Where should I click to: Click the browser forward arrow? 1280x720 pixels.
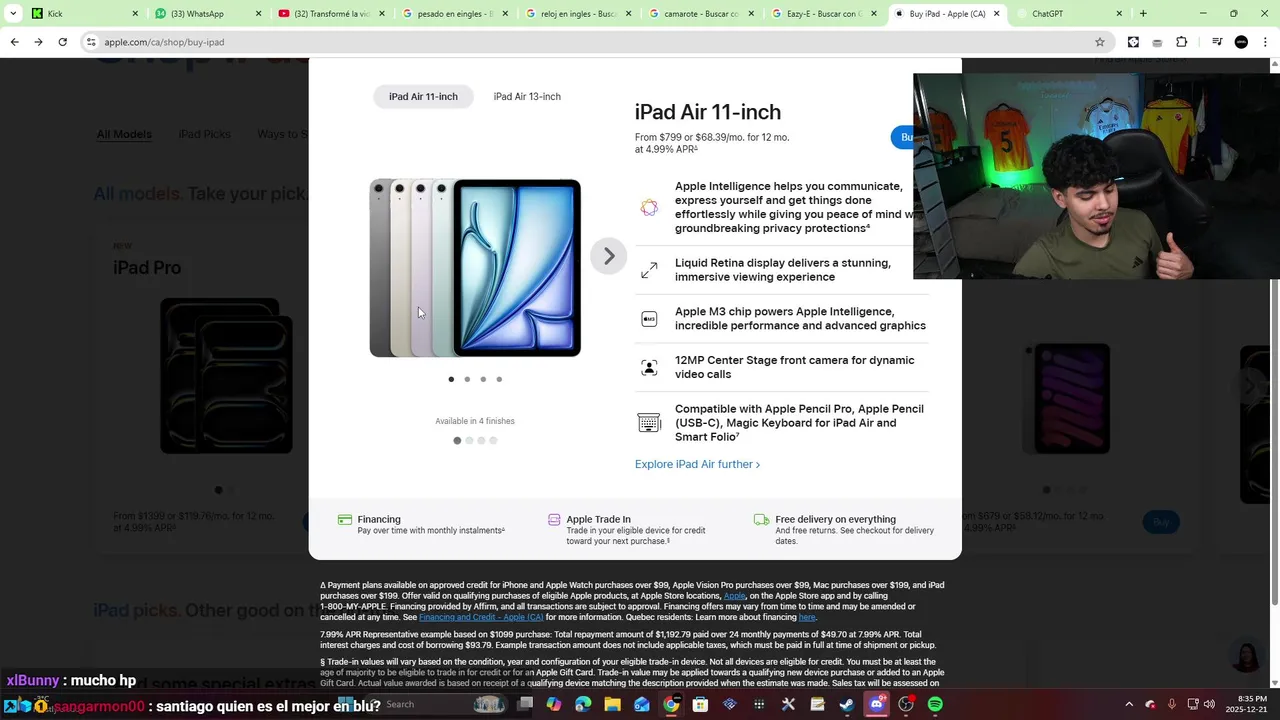coord(38,42)
